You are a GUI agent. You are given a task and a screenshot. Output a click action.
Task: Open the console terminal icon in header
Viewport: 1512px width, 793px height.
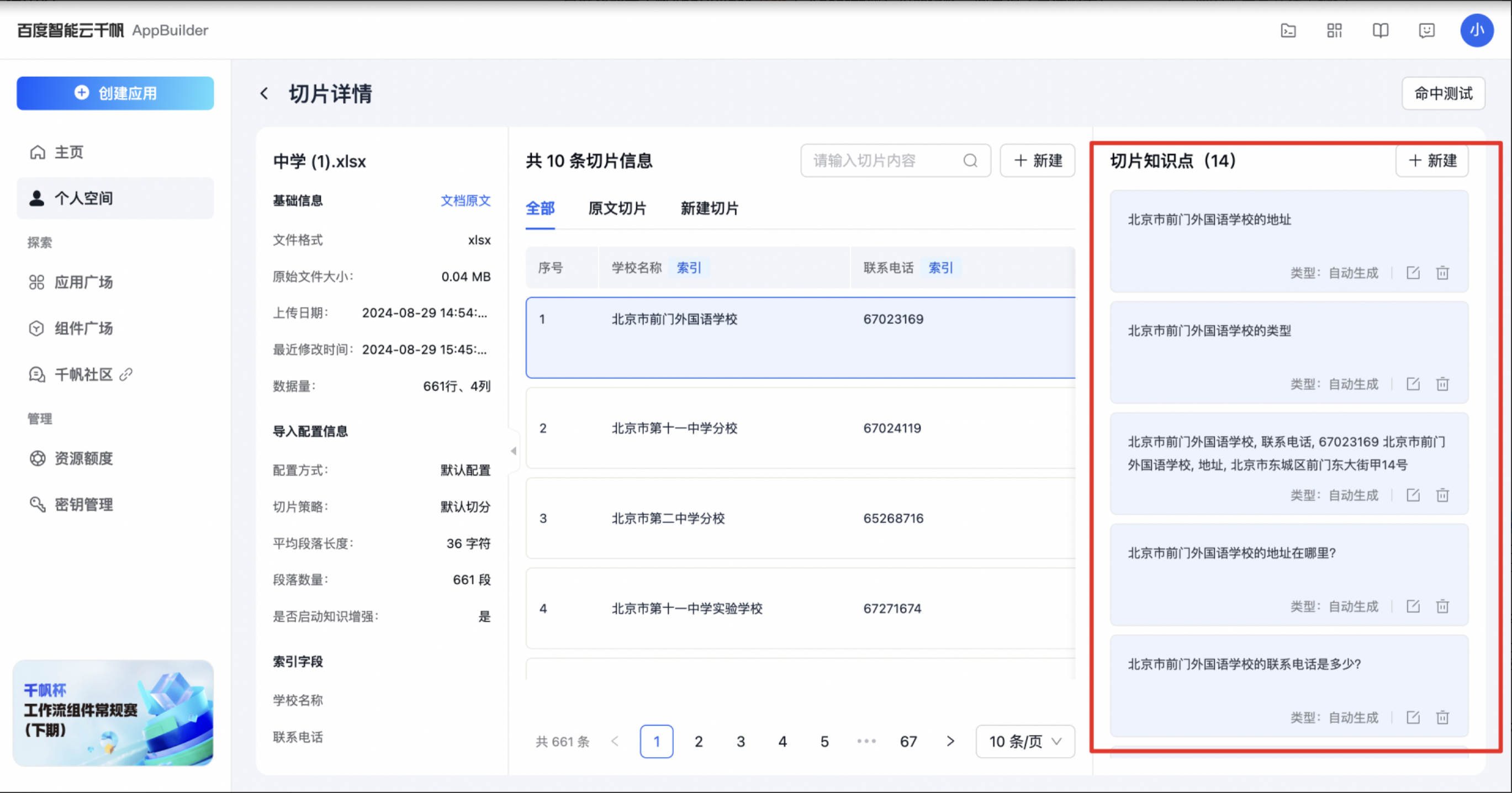tap(1288, 30)
